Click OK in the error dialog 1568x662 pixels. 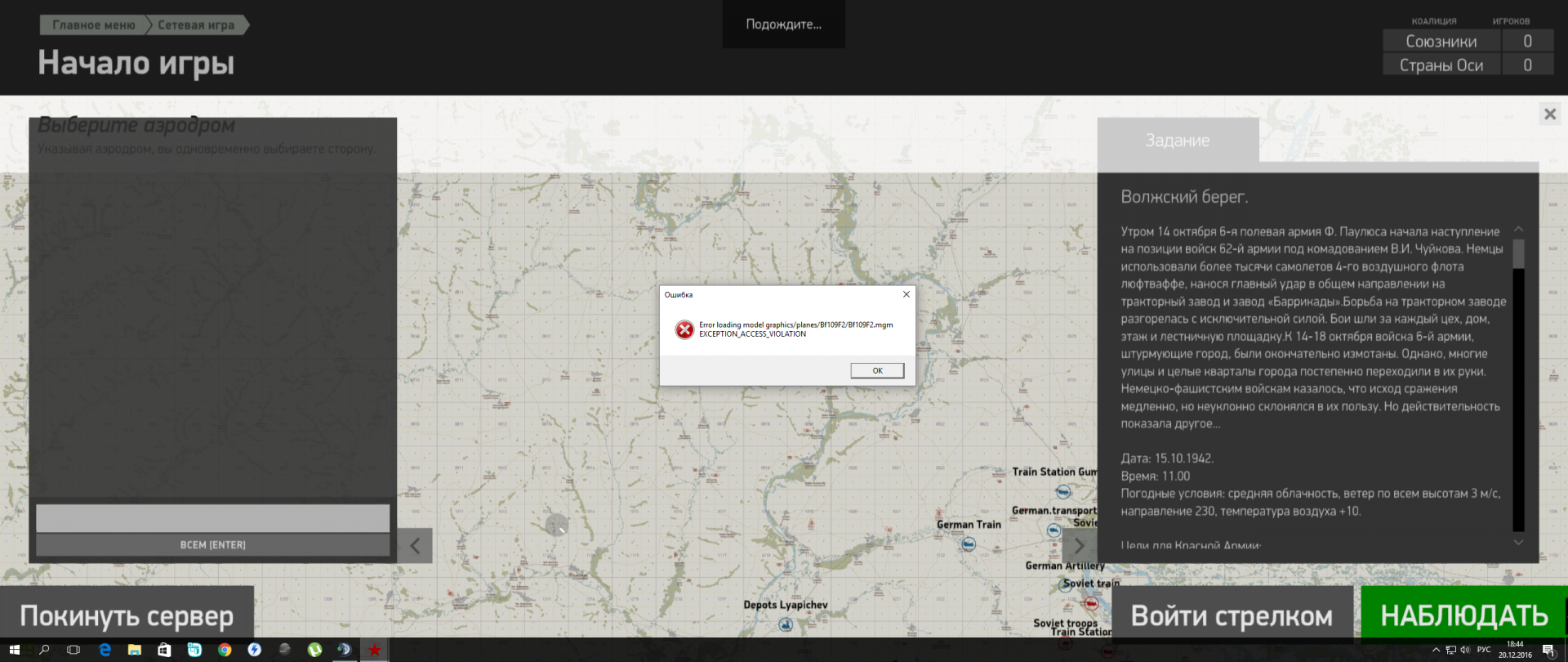click(877, 370)
